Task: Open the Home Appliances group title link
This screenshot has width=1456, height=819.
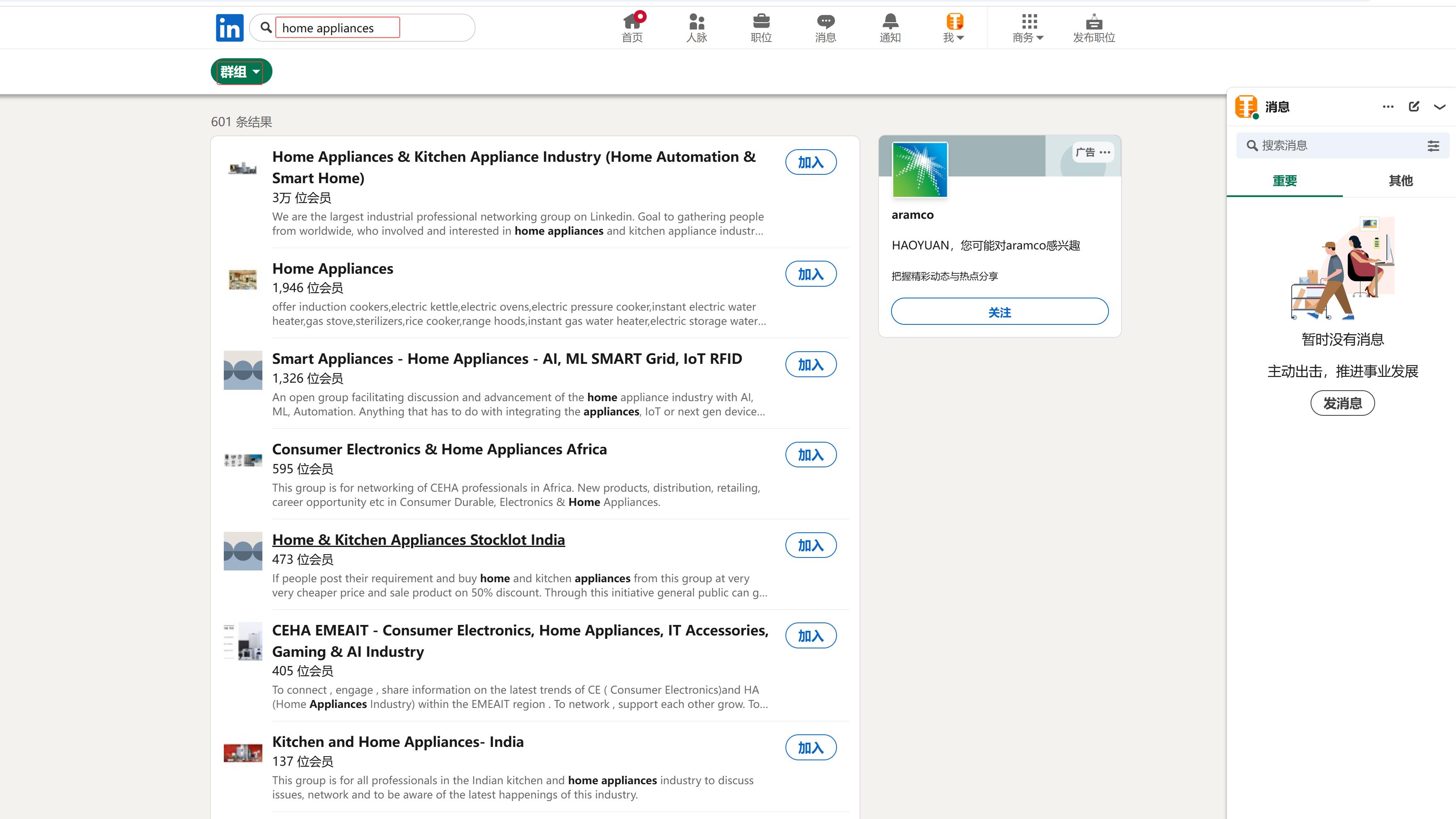Action: pos(333,269)
